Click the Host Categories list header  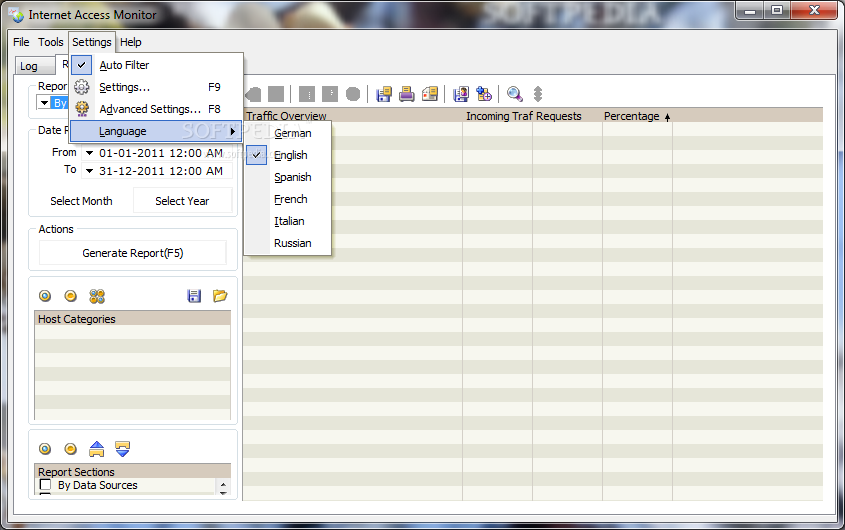pos(133,319)
